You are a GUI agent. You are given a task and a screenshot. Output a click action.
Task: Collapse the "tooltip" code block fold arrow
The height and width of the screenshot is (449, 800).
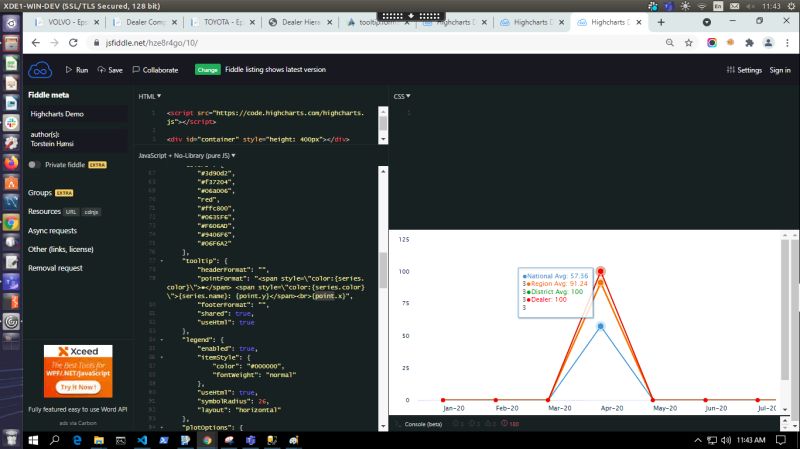(162, 261)
